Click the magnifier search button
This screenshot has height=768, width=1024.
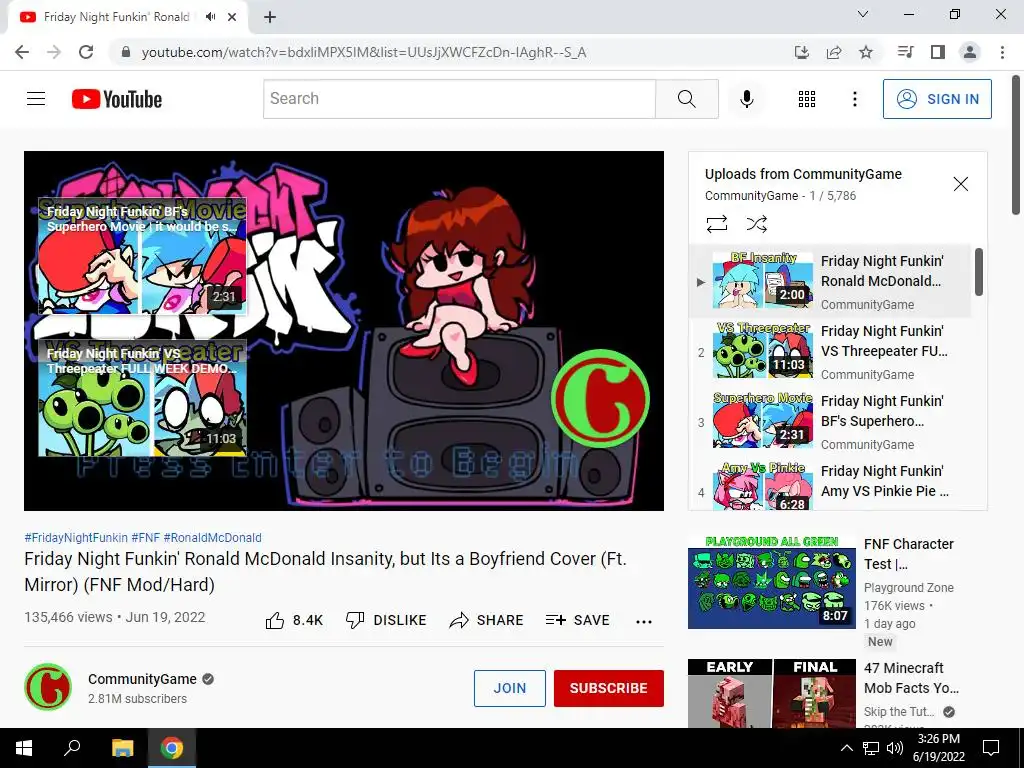[686, 99]
